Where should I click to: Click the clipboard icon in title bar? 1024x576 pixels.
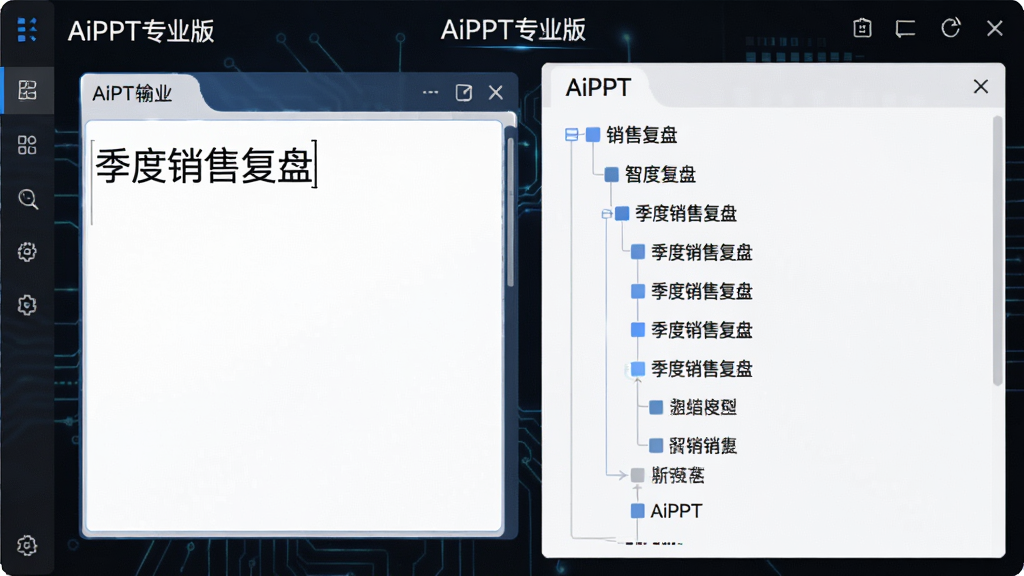pos(862,28)
